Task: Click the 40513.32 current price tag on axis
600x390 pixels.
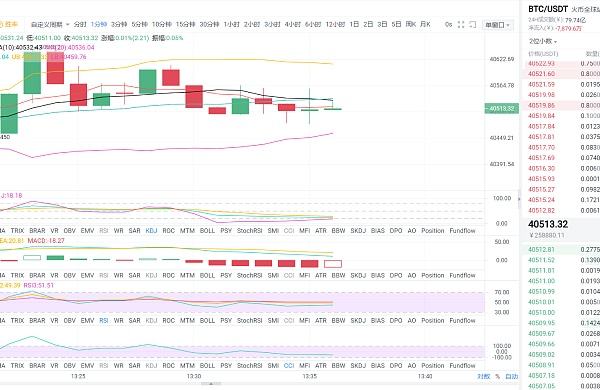Action: 502,109
